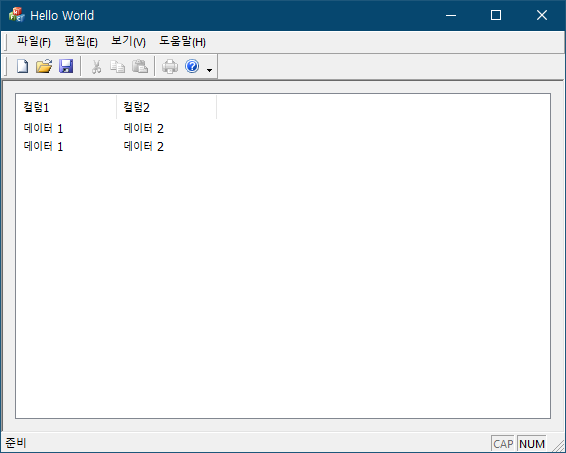Click the first 데이터 2 cell
Screen dimensions: 566x453
pyautogui.click(x=144, y=128)
